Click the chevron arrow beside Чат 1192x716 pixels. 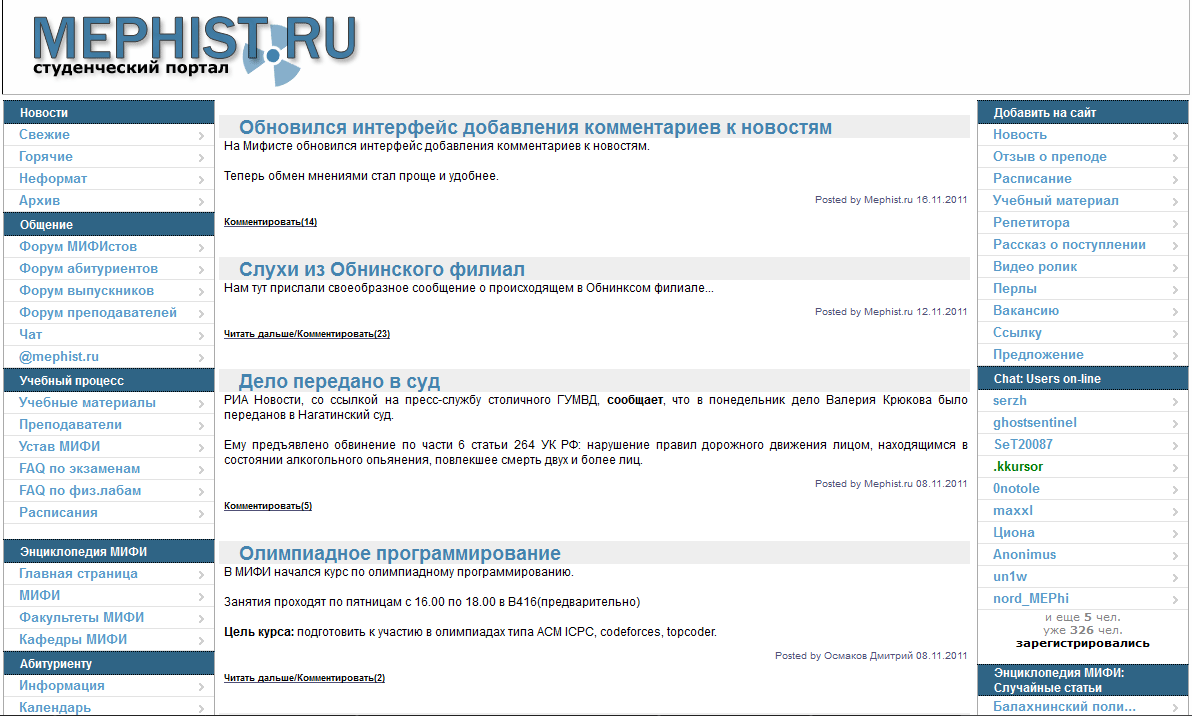coord(200,334)
